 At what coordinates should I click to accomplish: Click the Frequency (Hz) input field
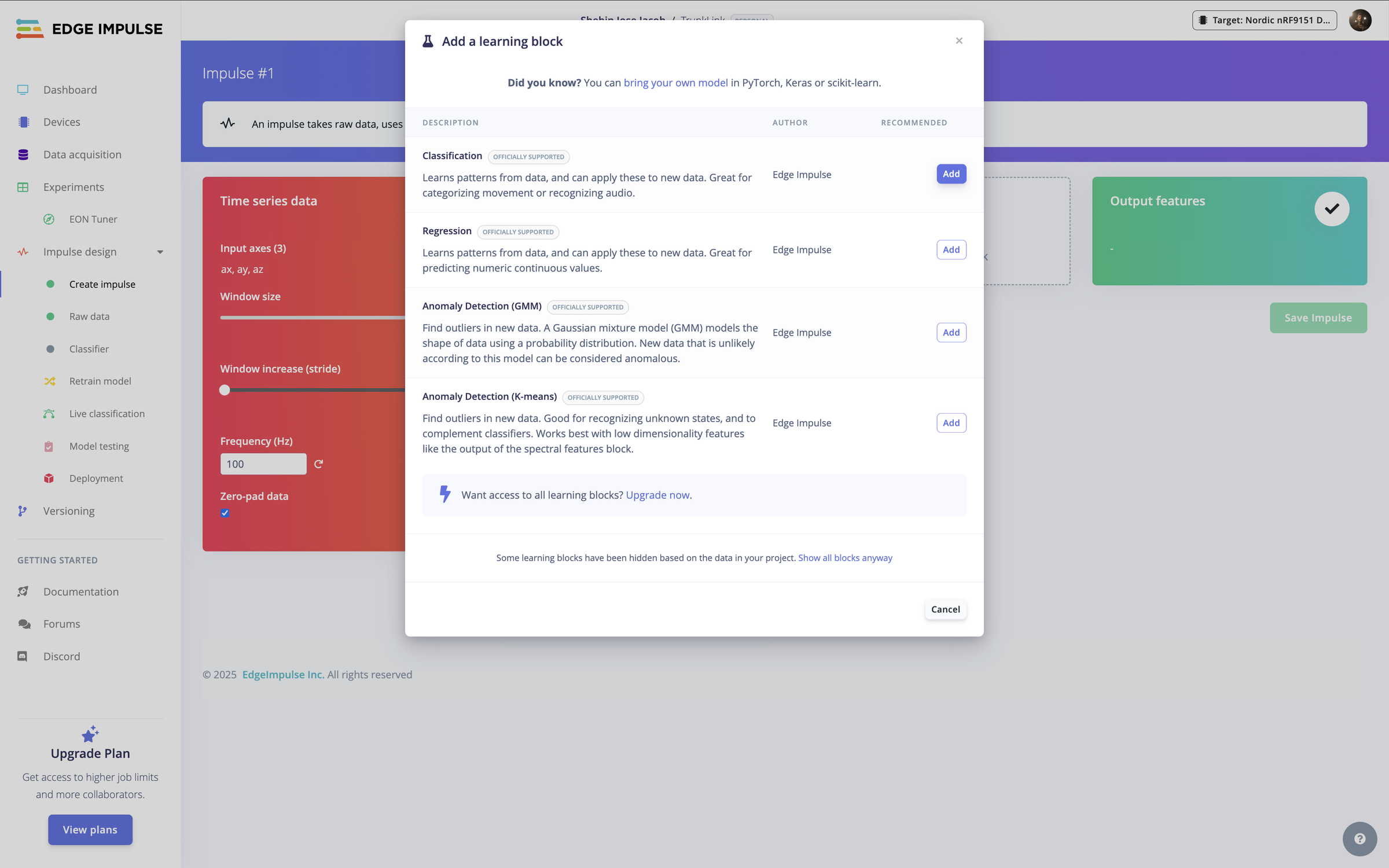(263, 464)
